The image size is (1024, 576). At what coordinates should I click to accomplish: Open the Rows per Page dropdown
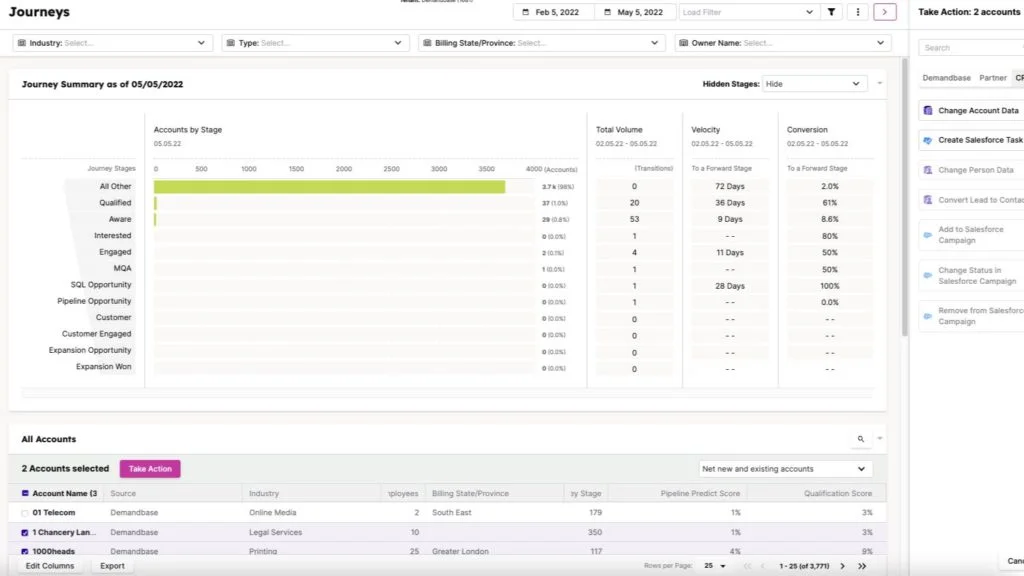click(714, 566)
